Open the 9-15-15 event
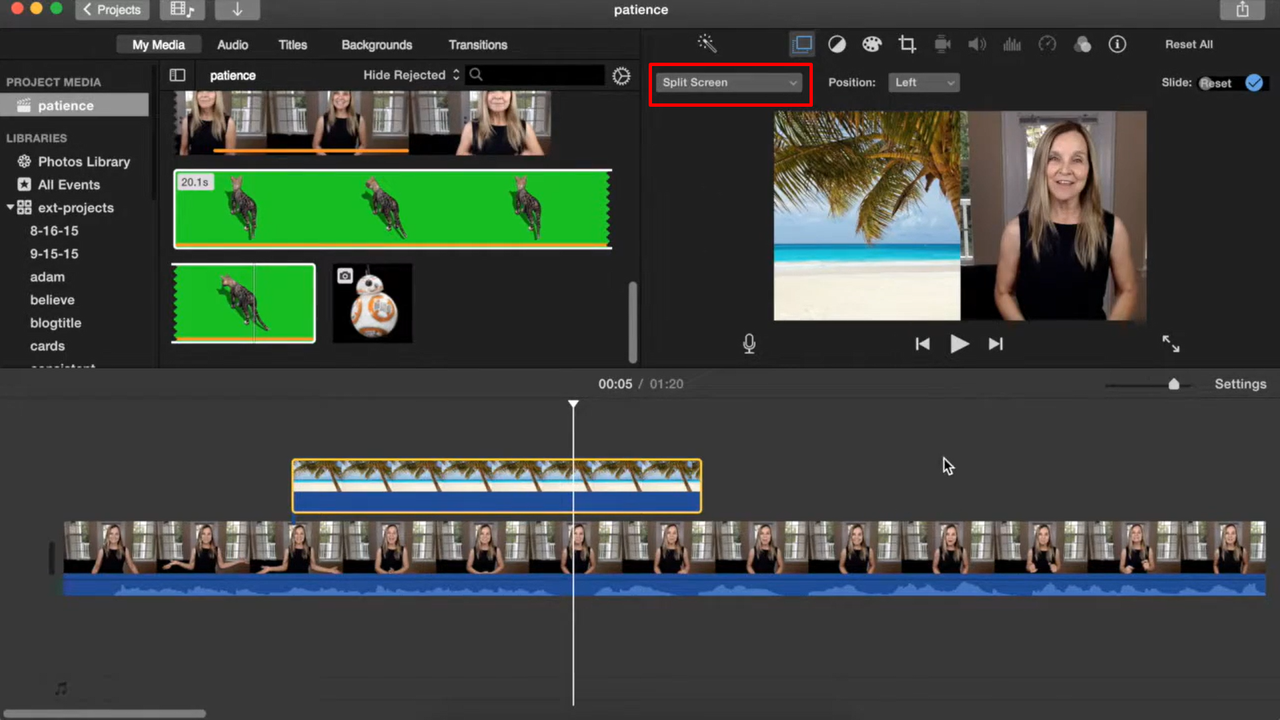This screenshot has height=720, width=1280. click(54, 254)
